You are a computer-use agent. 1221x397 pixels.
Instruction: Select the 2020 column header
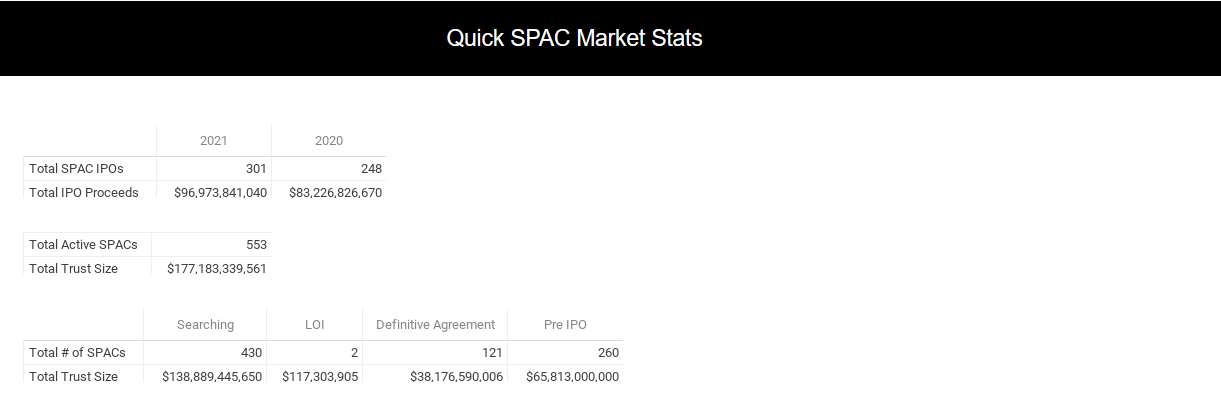pos(329,141)
